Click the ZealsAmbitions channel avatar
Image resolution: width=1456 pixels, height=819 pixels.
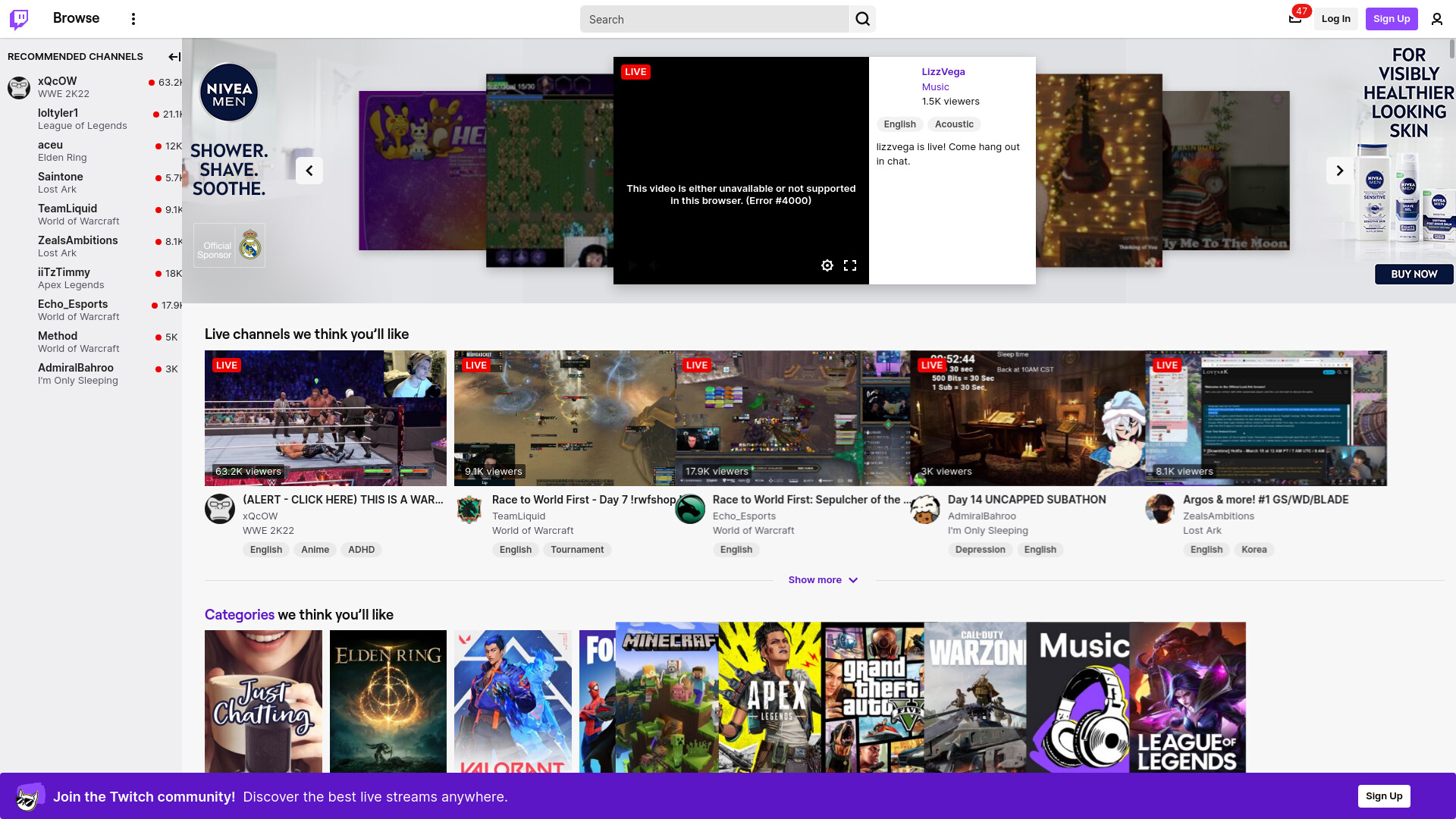coord(1160,509)
